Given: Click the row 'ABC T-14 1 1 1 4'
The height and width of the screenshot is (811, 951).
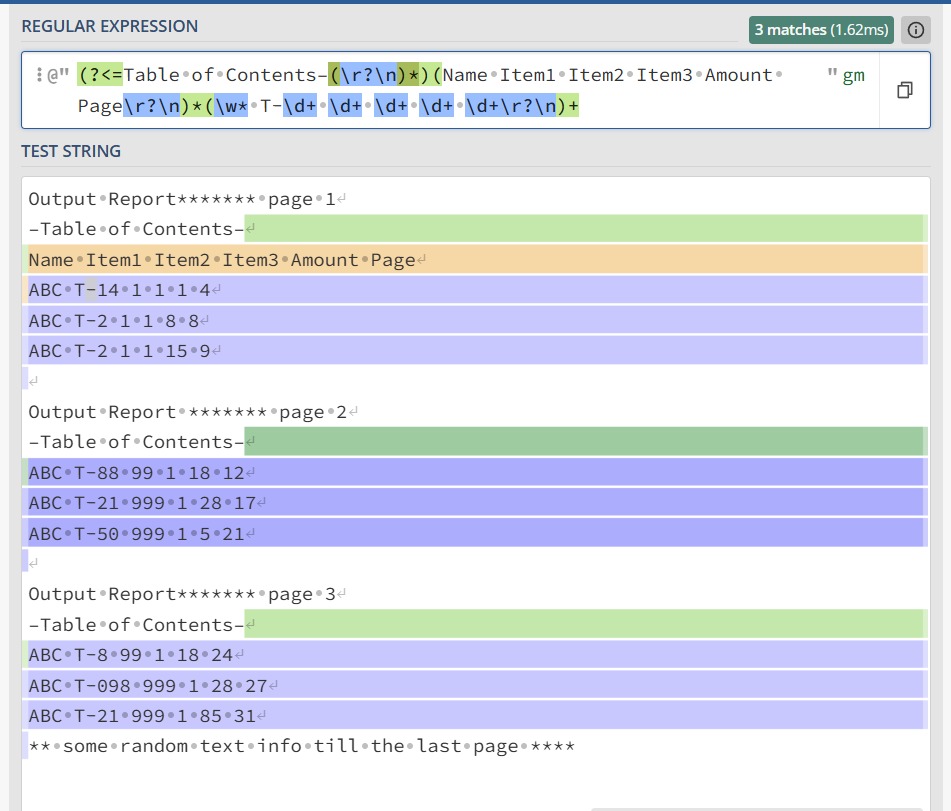Looking at the screenshot, I should [119, 290].
